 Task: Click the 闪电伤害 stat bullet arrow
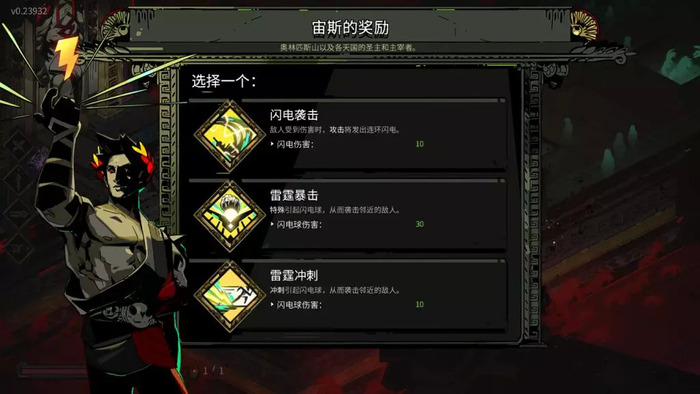point(272,144)
